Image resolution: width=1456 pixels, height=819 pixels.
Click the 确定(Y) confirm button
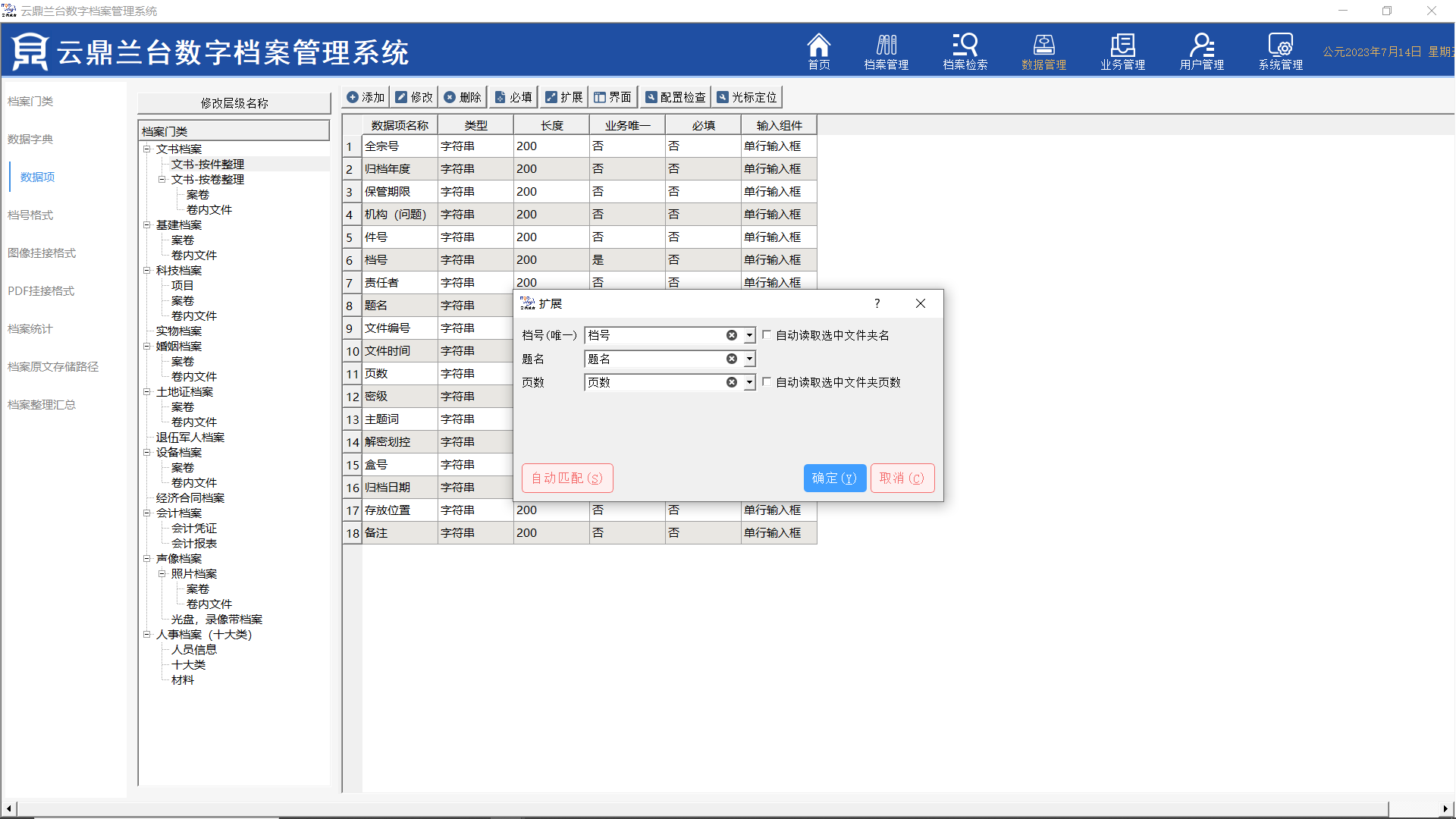834,478
